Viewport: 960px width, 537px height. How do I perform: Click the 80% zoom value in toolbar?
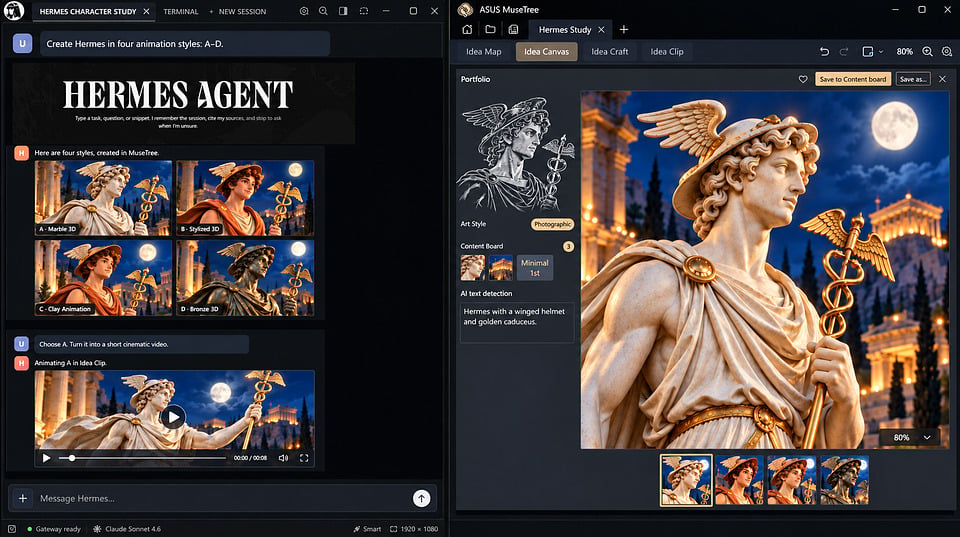pyautogui.click(x=904, y=51)
